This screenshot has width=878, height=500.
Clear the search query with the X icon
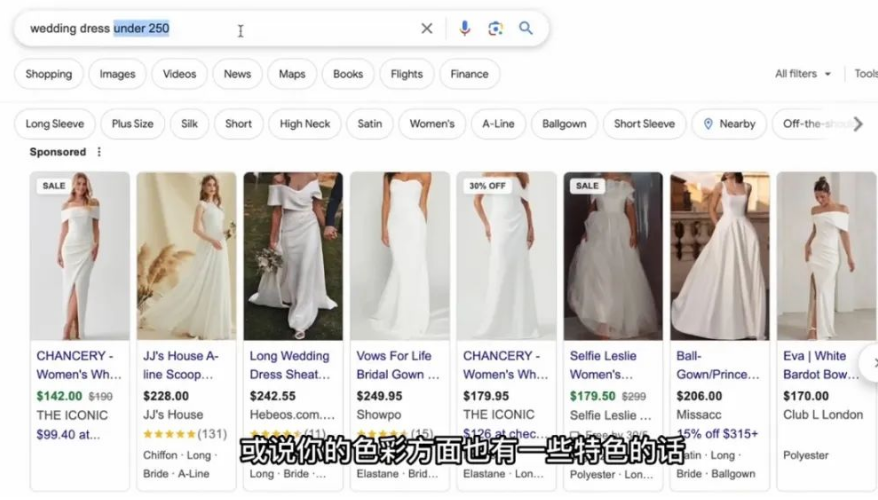click(x=427, y=28)
